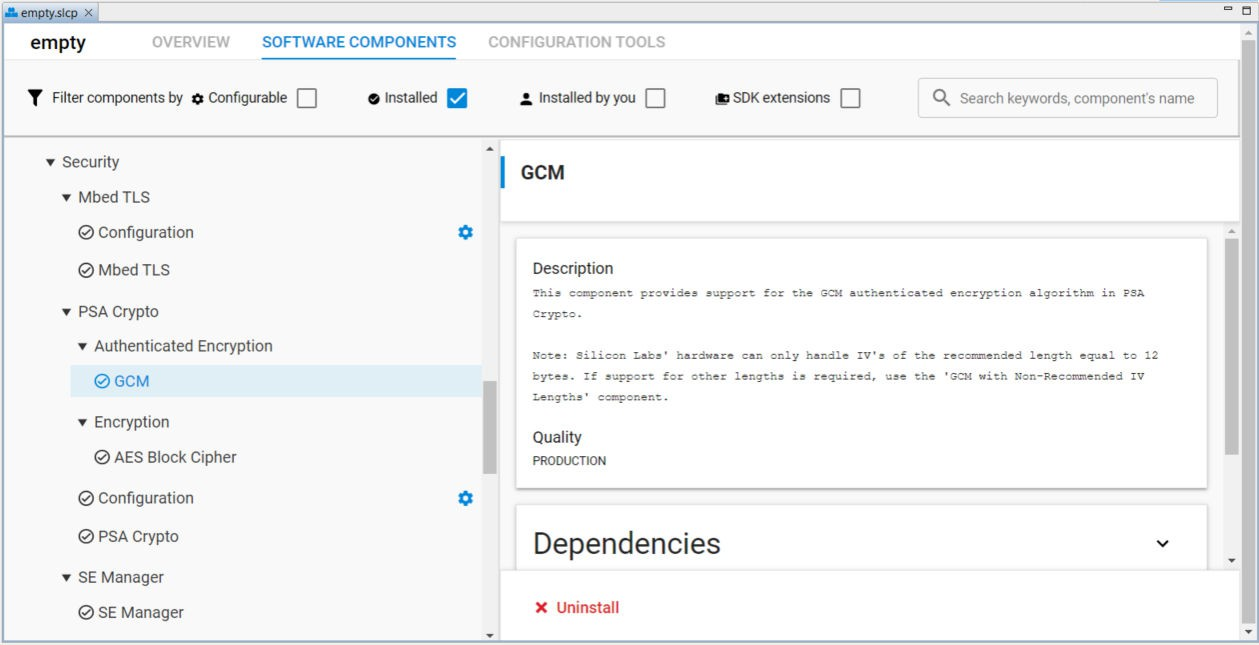
Task: Open settings gear beside Mbed TLS Configuration
Action: (464, 232)
